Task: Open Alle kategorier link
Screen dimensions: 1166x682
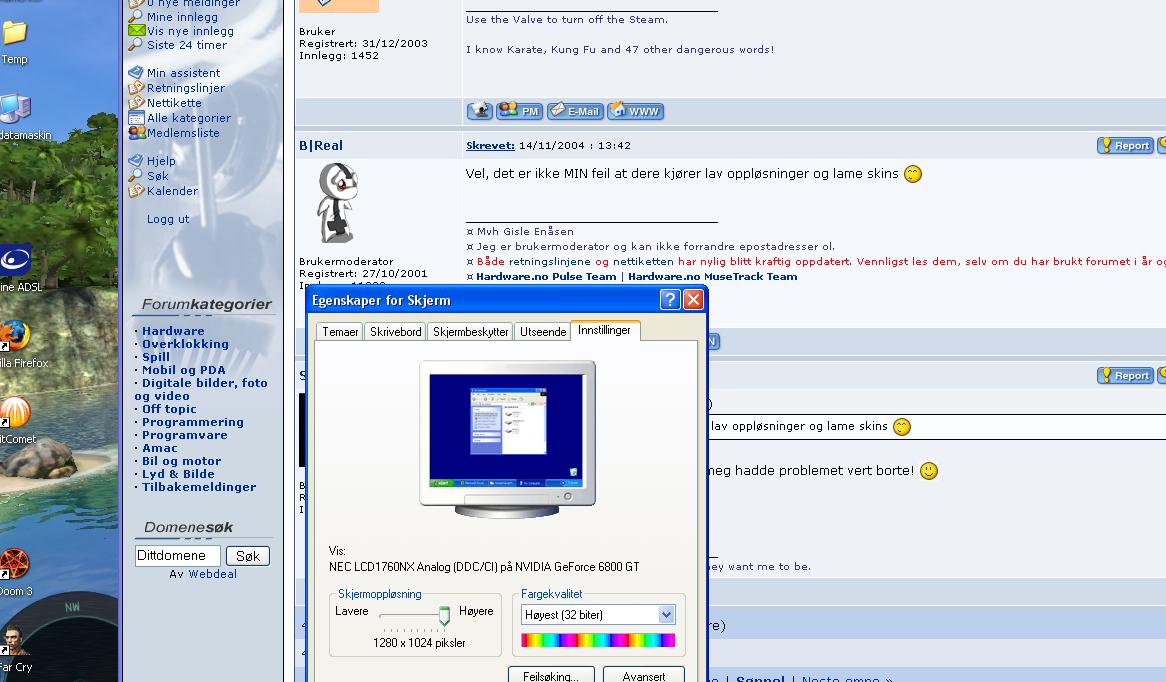Action: click(189, 118)
